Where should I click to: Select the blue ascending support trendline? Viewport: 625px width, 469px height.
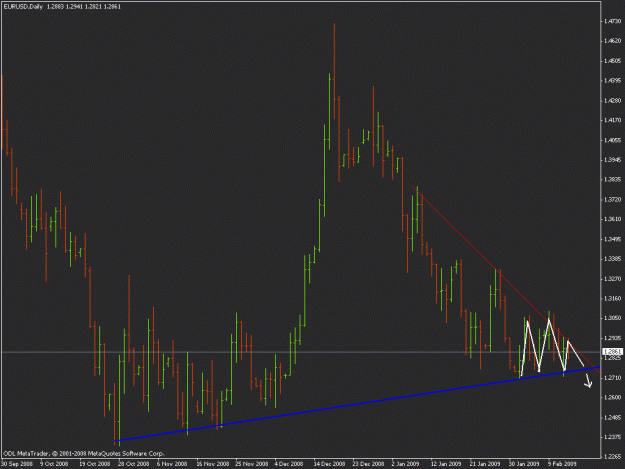pyautogui.click(x=357, y=404)
